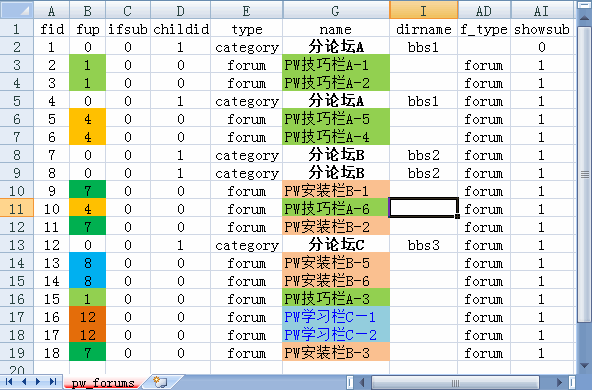592x390 pixels.
Task: Go to last sheet navigation arrow
Action: coord(53,382)
